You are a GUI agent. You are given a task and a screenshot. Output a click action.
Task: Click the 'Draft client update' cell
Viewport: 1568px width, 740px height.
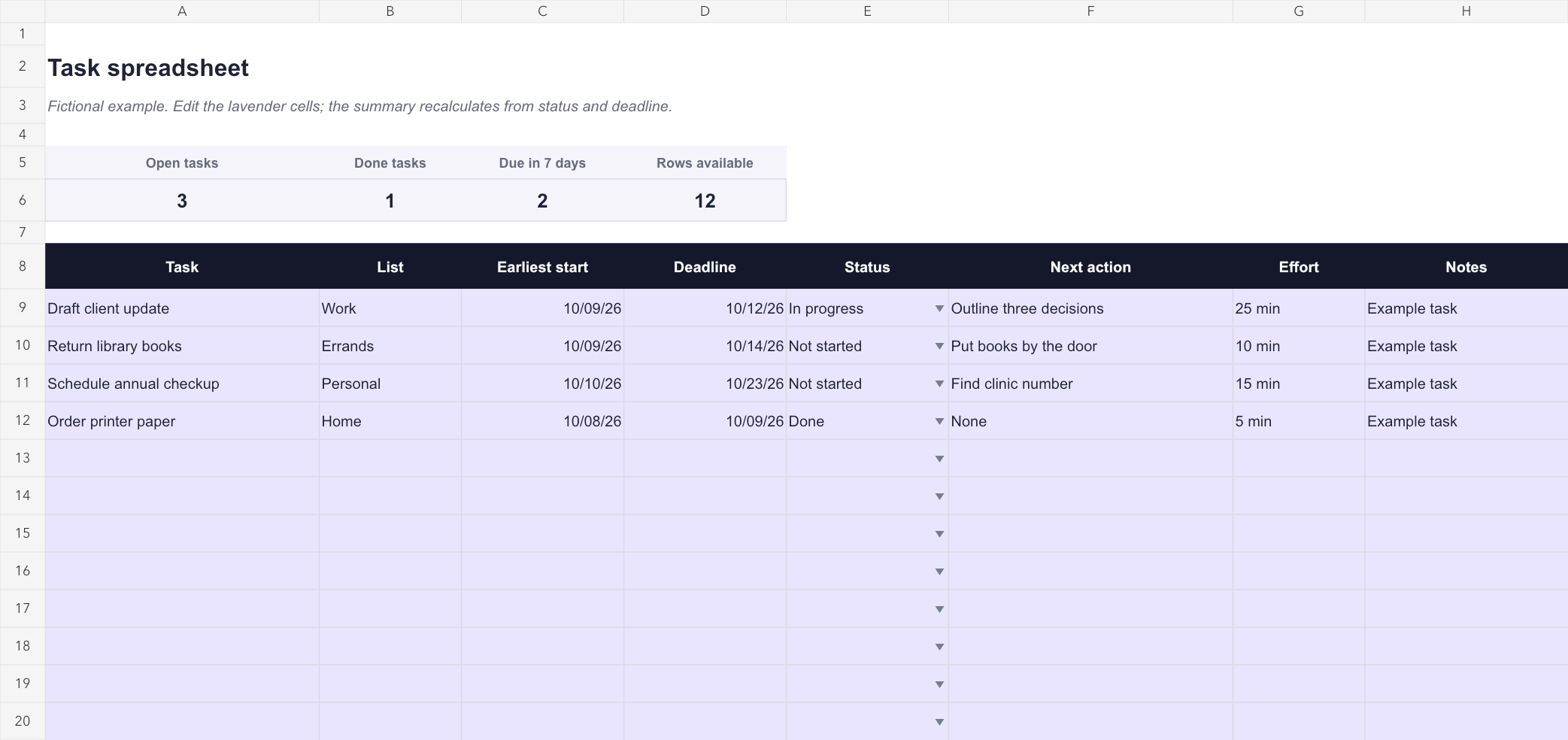[x=182, y=308]
